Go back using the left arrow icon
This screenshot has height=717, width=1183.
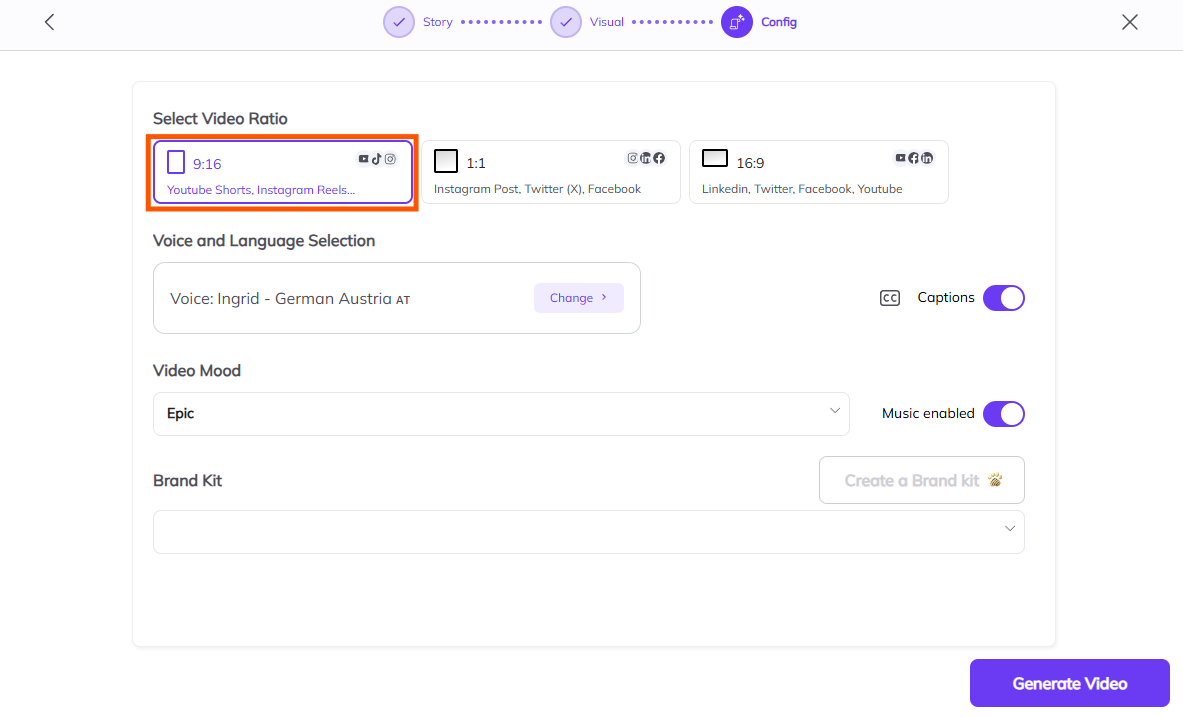(x=50, y=22)
